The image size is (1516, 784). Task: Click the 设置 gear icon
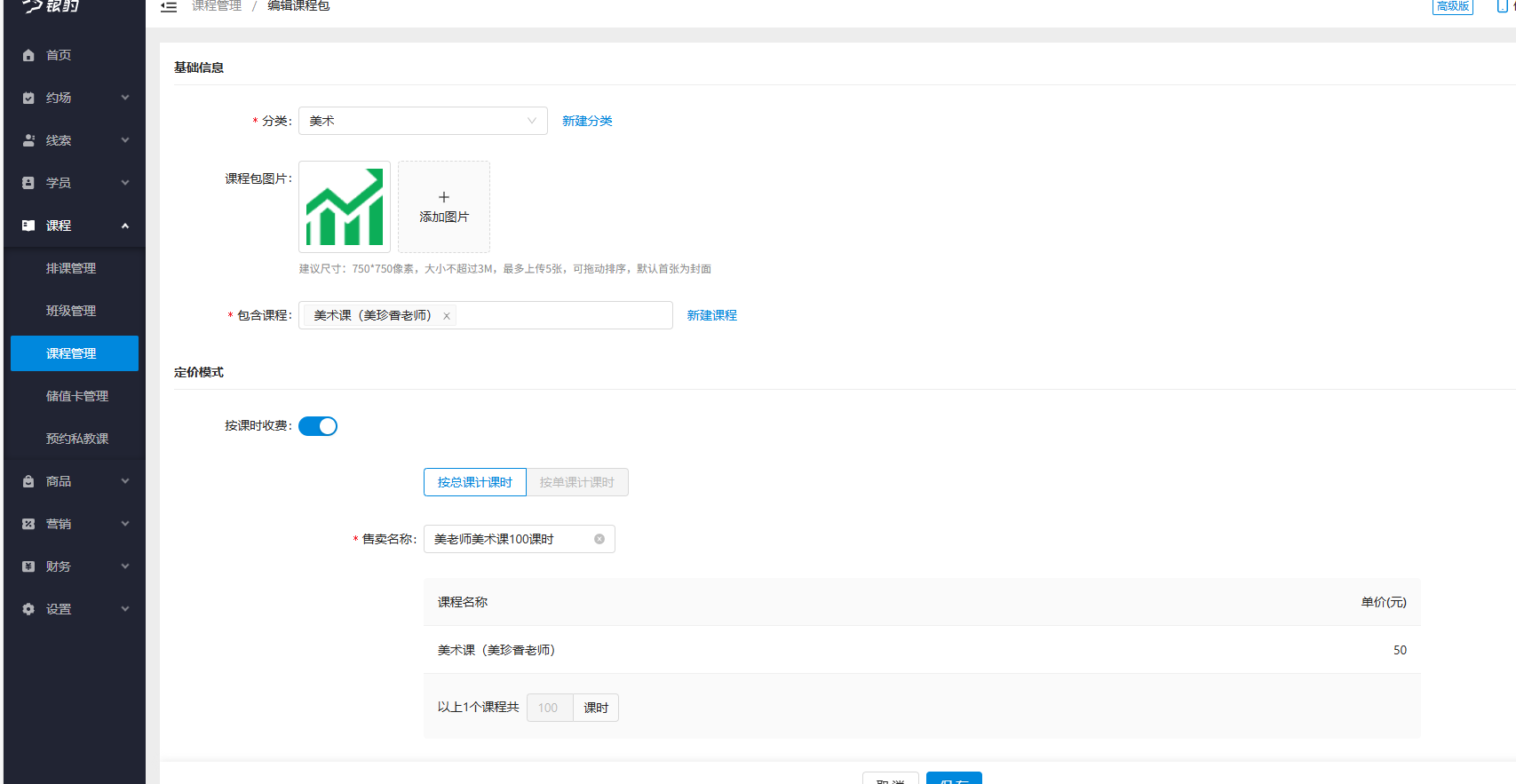(x=28, y=609)
